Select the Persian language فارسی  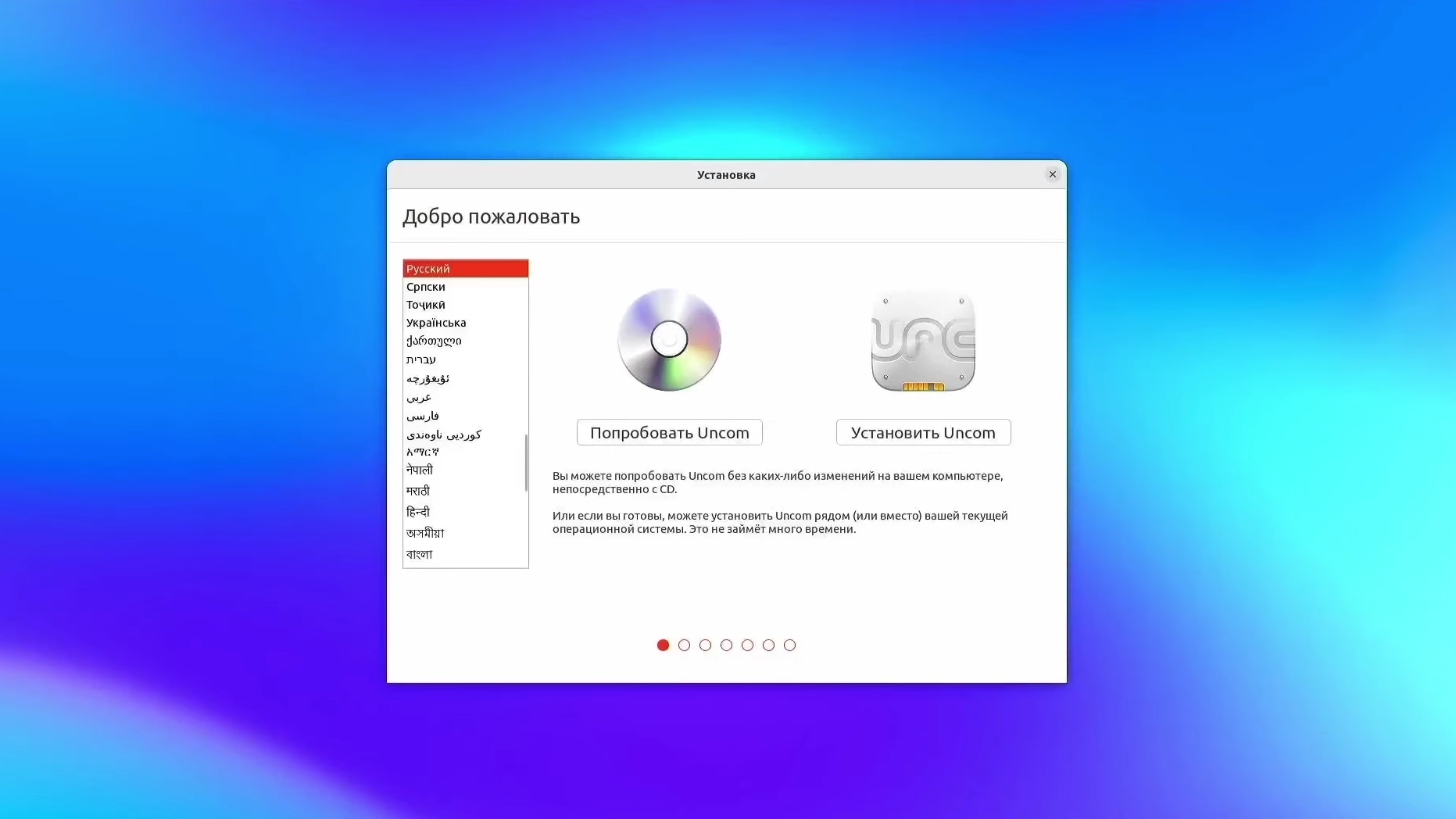tap(466, 416)
